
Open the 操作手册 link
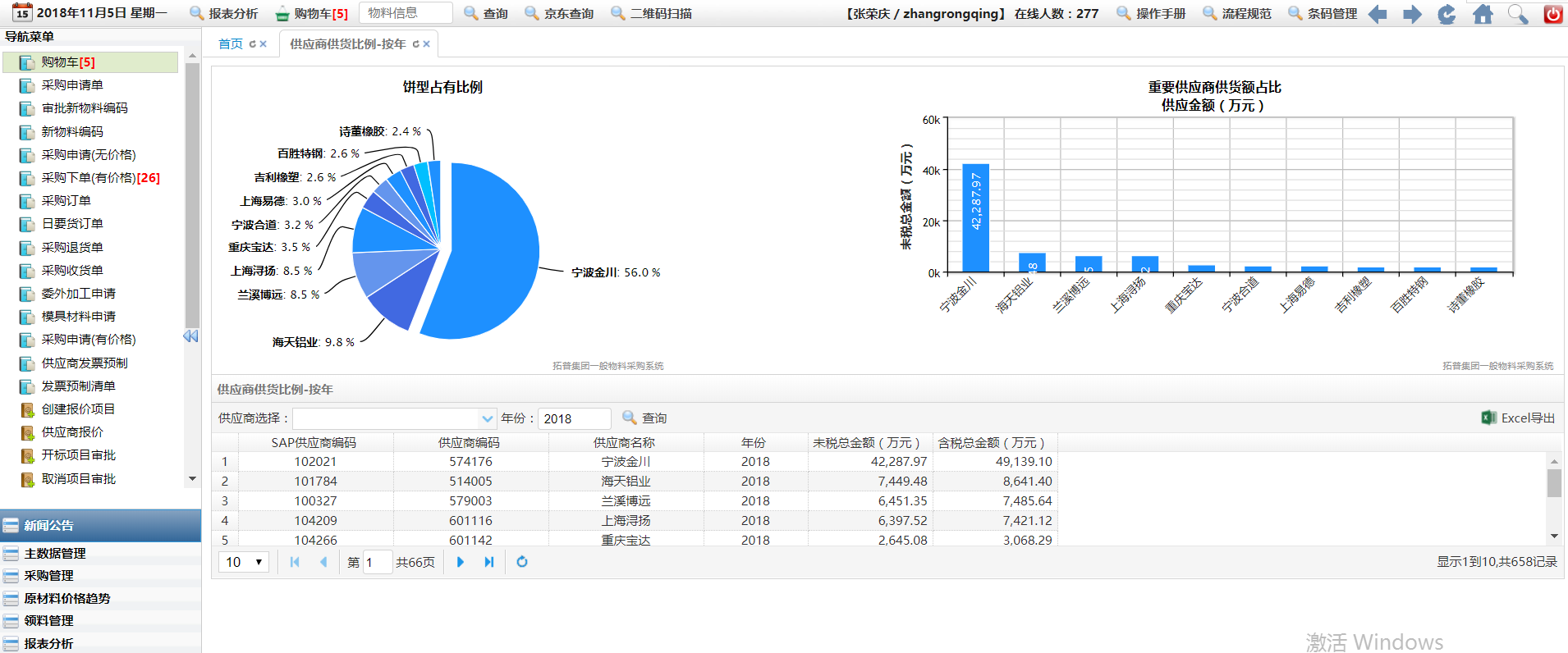coord(1151,14)
